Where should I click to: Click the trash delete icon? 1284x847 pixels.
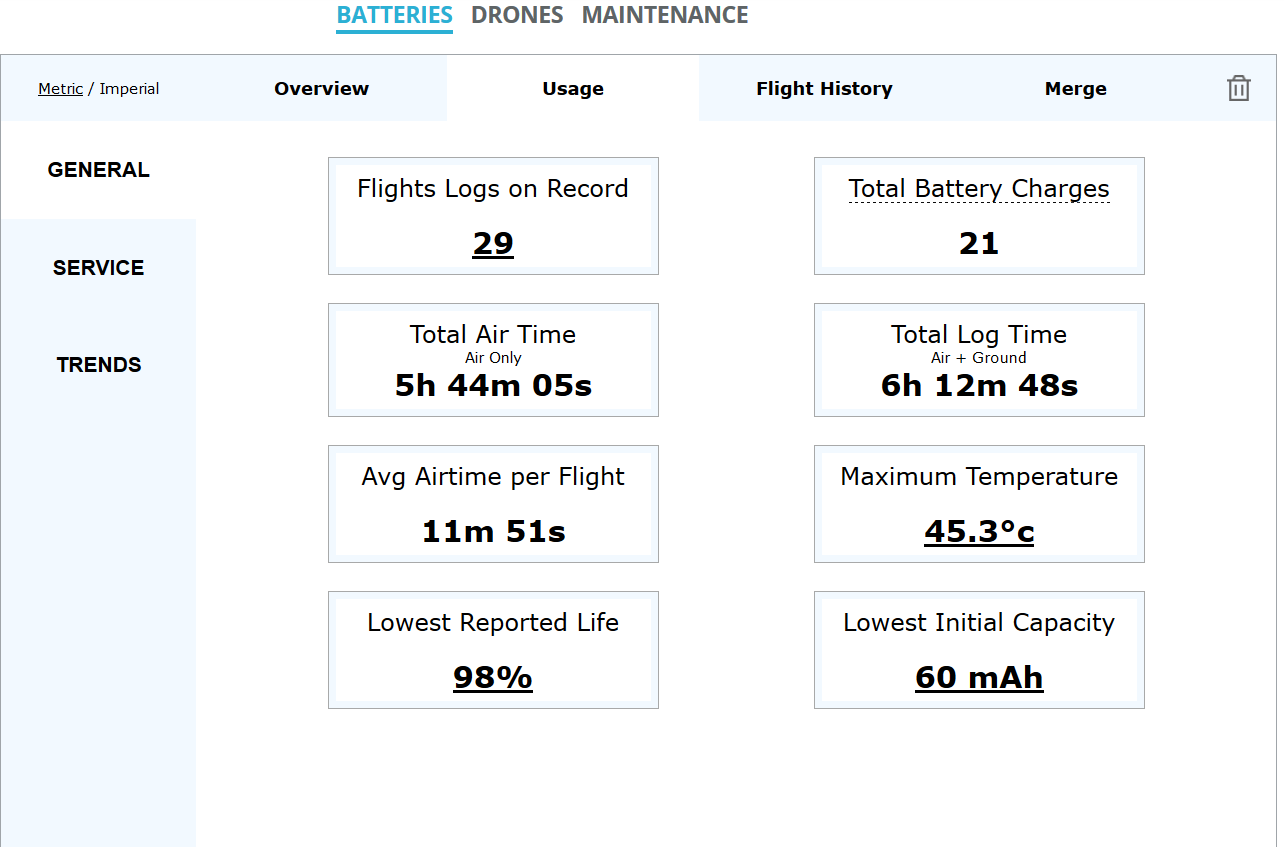click(x=1238, y=88)
